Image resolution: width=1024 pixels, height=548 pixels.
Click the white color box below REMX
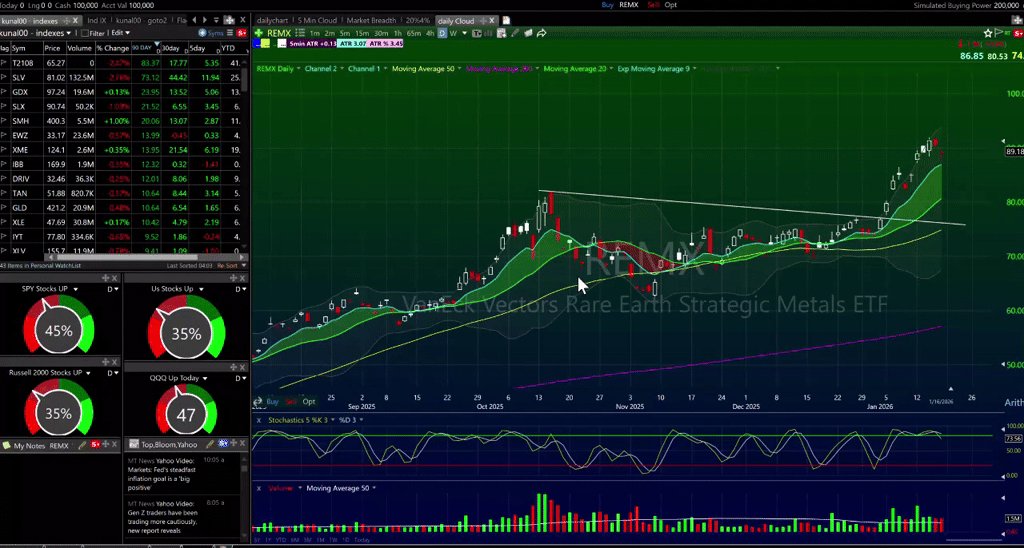pyautogui.click(x=281, y=43)
